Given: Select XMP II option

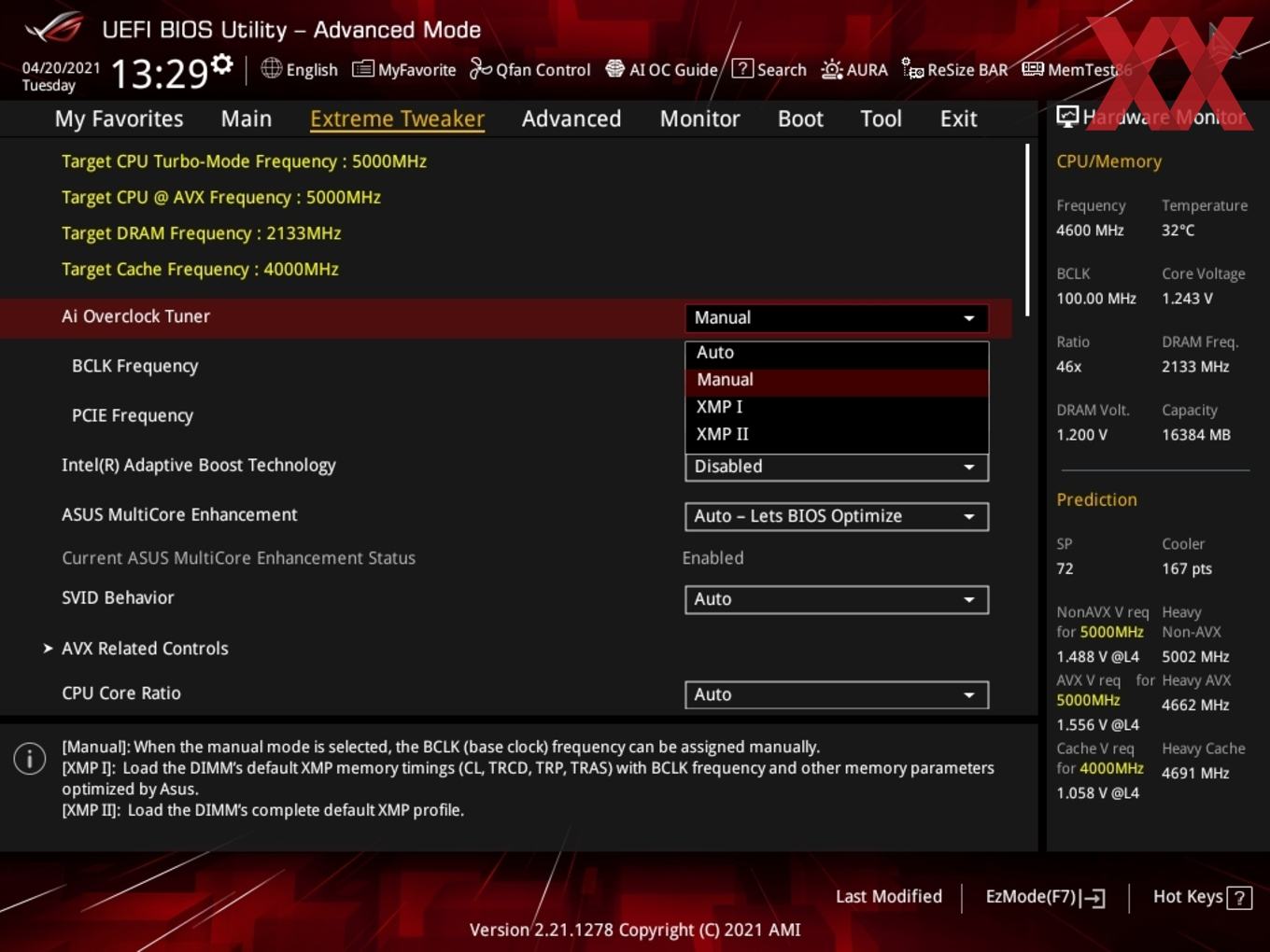Looking at the screenshot, I should [837, 434].
